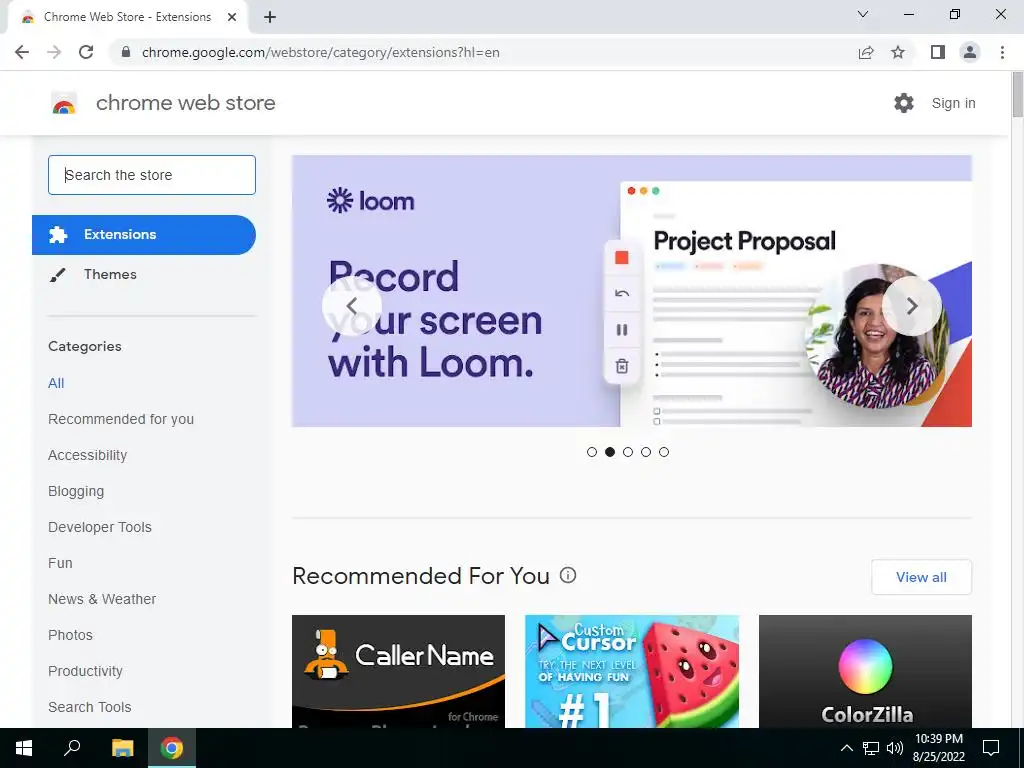Open the Search Tools category
This screenshot has width=1024, height=768.
[89, 707]
